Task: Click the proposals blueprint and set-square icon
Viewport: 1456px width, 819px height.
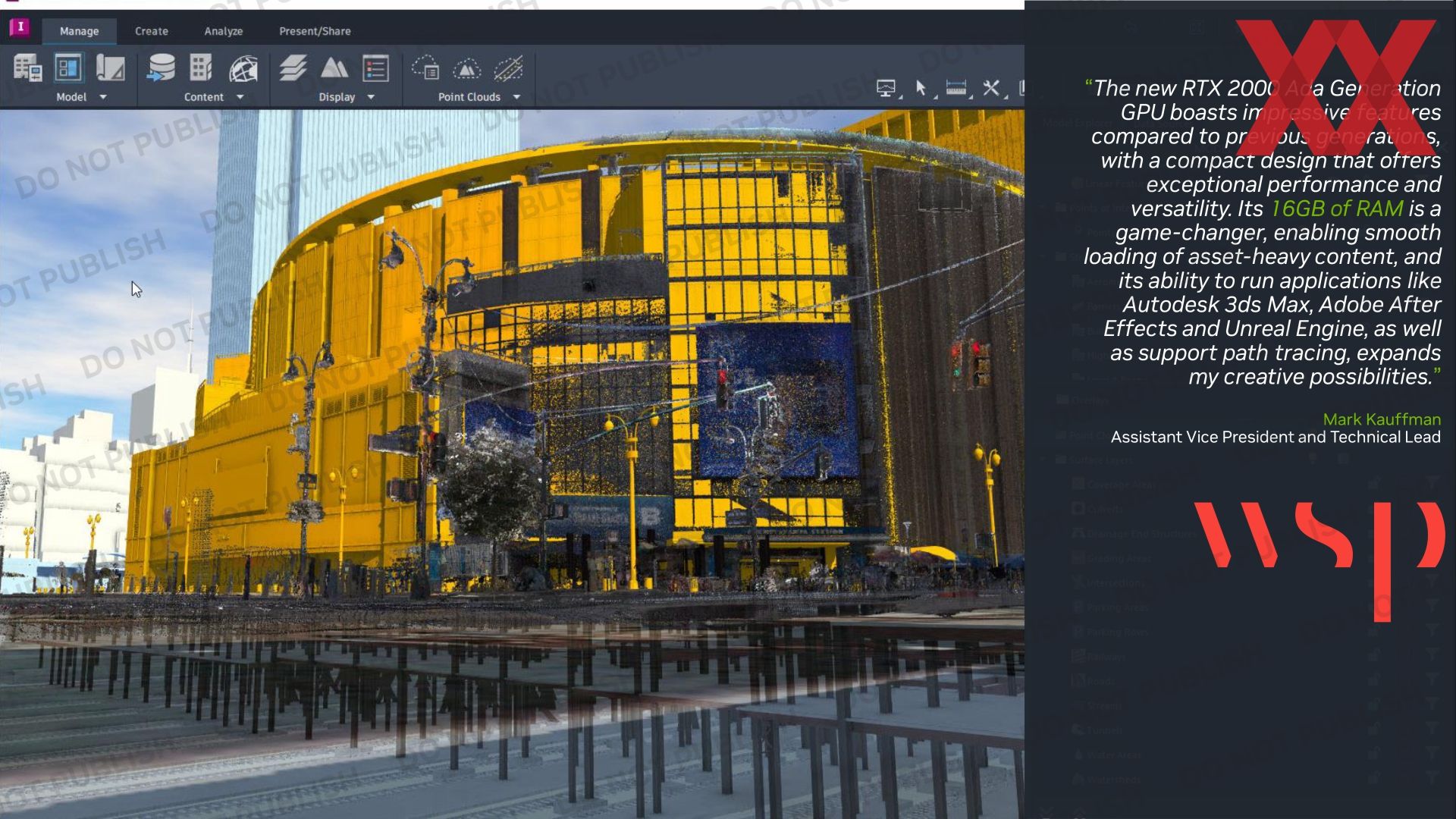Action: [110, 68]
